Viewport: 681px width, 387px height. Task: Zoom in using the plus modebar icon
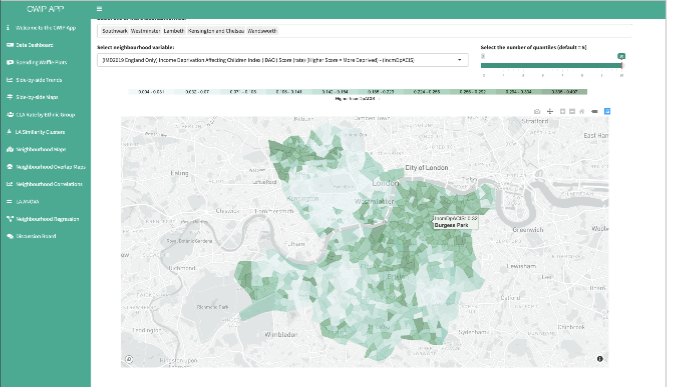(562, 112)
